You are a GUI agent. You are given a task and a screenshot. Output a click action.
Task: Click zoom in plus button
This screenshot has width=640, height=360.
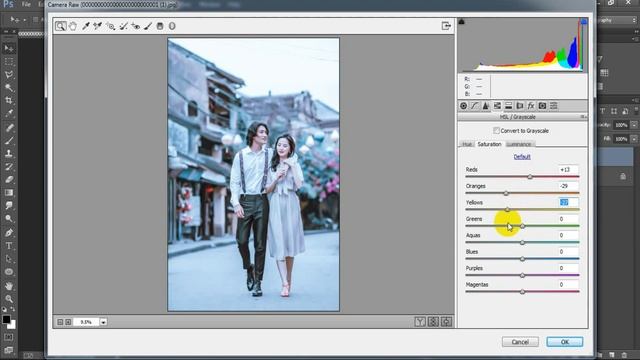click(68, 322)
